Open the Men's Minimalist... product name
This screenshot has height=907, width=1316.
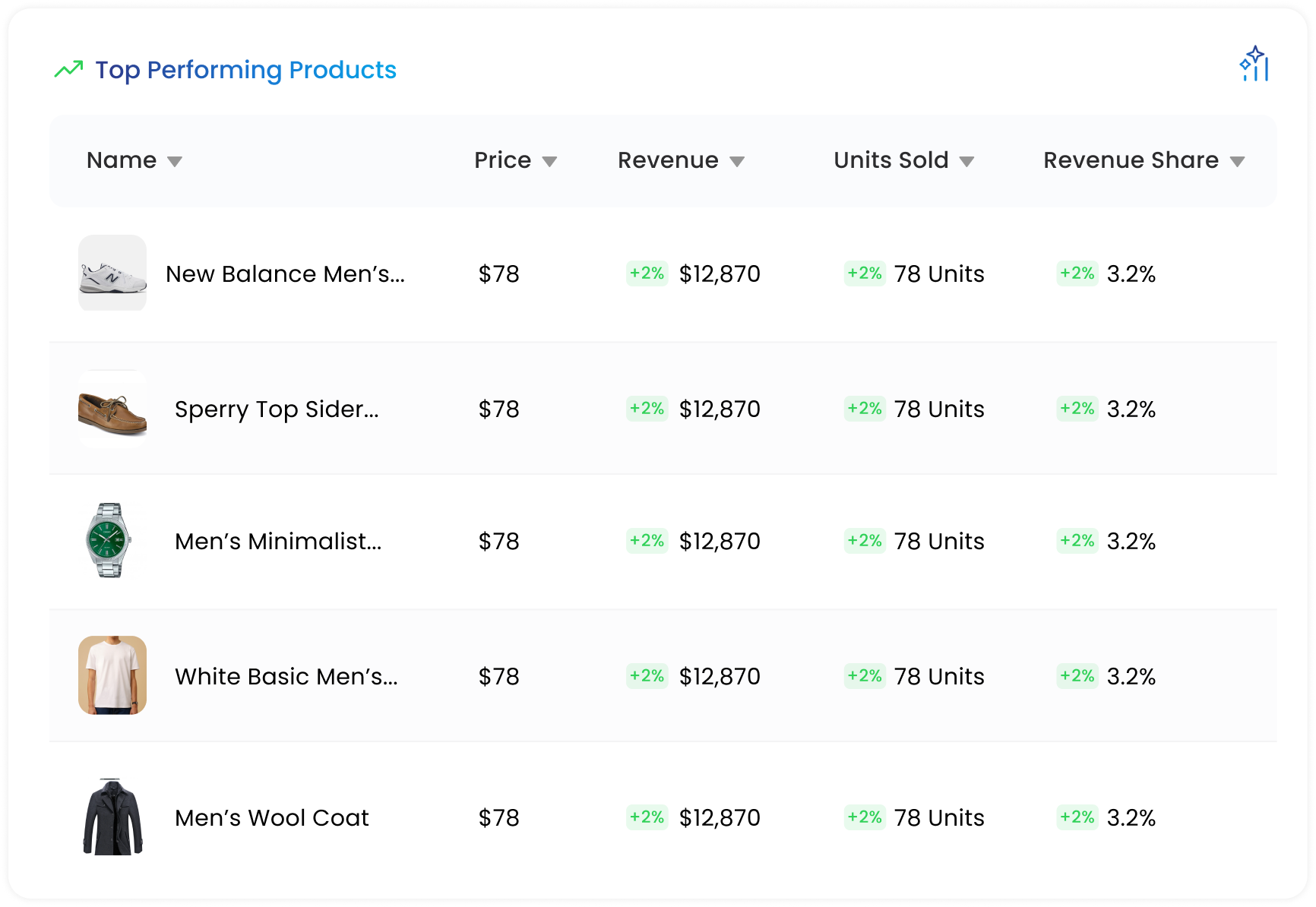(x=278, y=541)
